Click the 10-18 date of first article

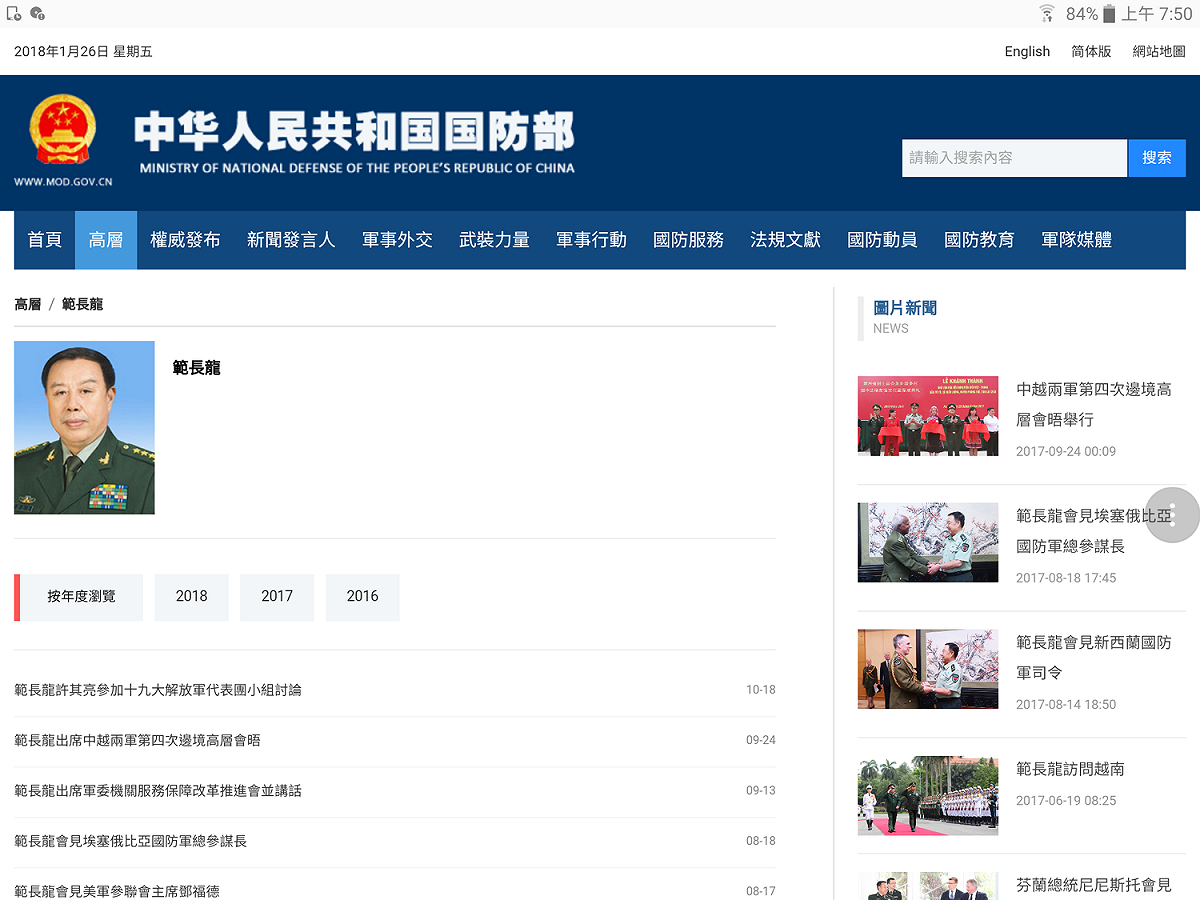[760, 690]
